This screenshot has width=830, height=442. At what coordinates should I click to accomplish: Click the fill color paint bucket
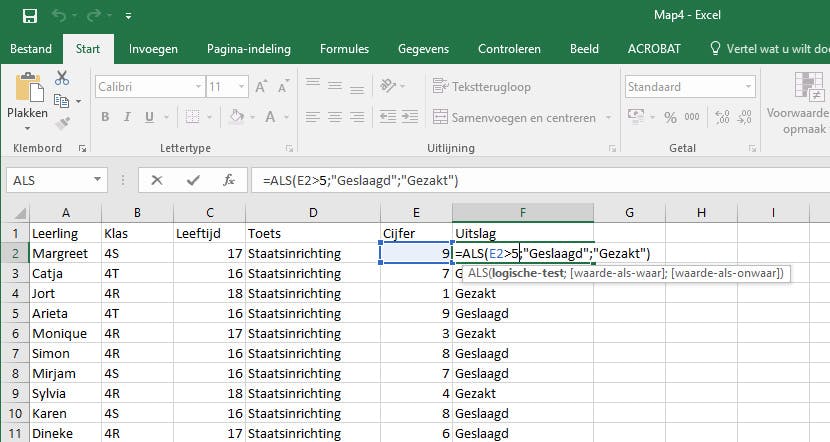(x=236, y=117)
